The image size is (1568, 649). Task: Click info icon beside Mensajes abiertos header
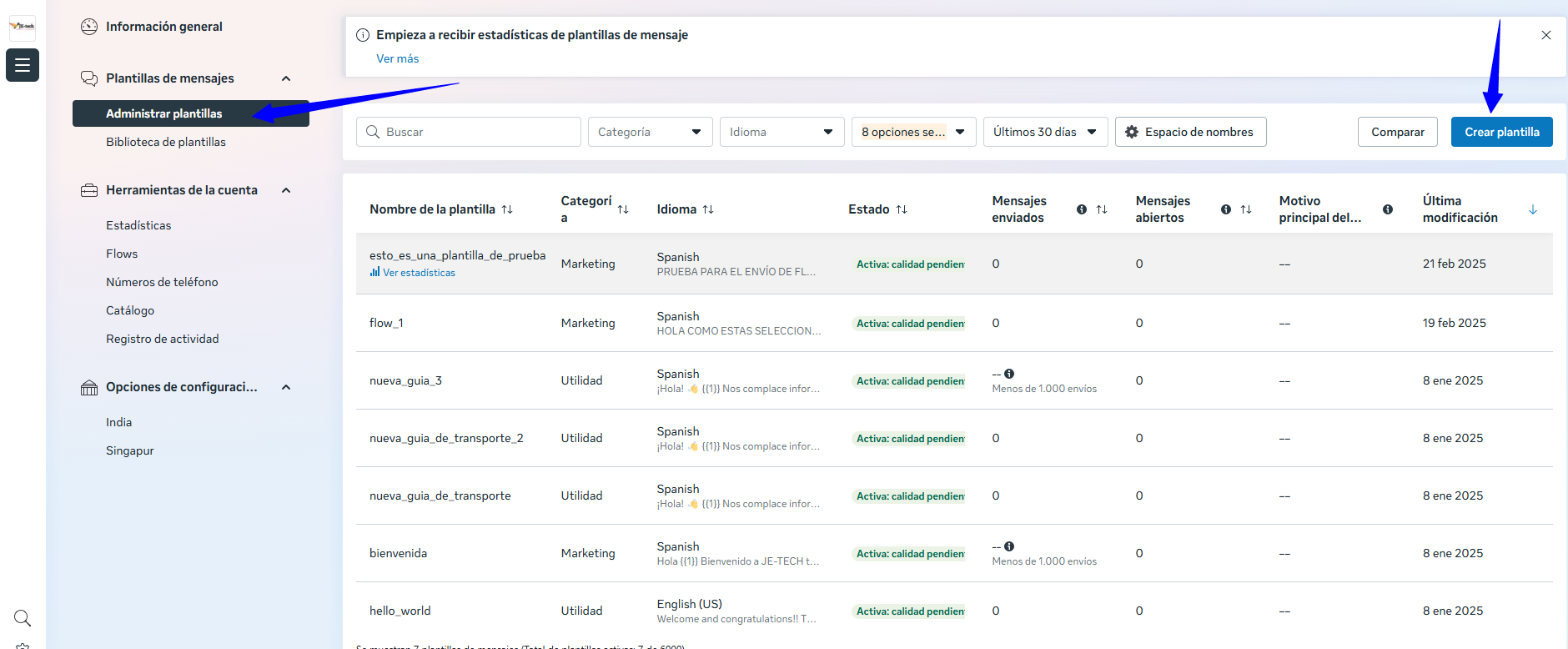1226,209
